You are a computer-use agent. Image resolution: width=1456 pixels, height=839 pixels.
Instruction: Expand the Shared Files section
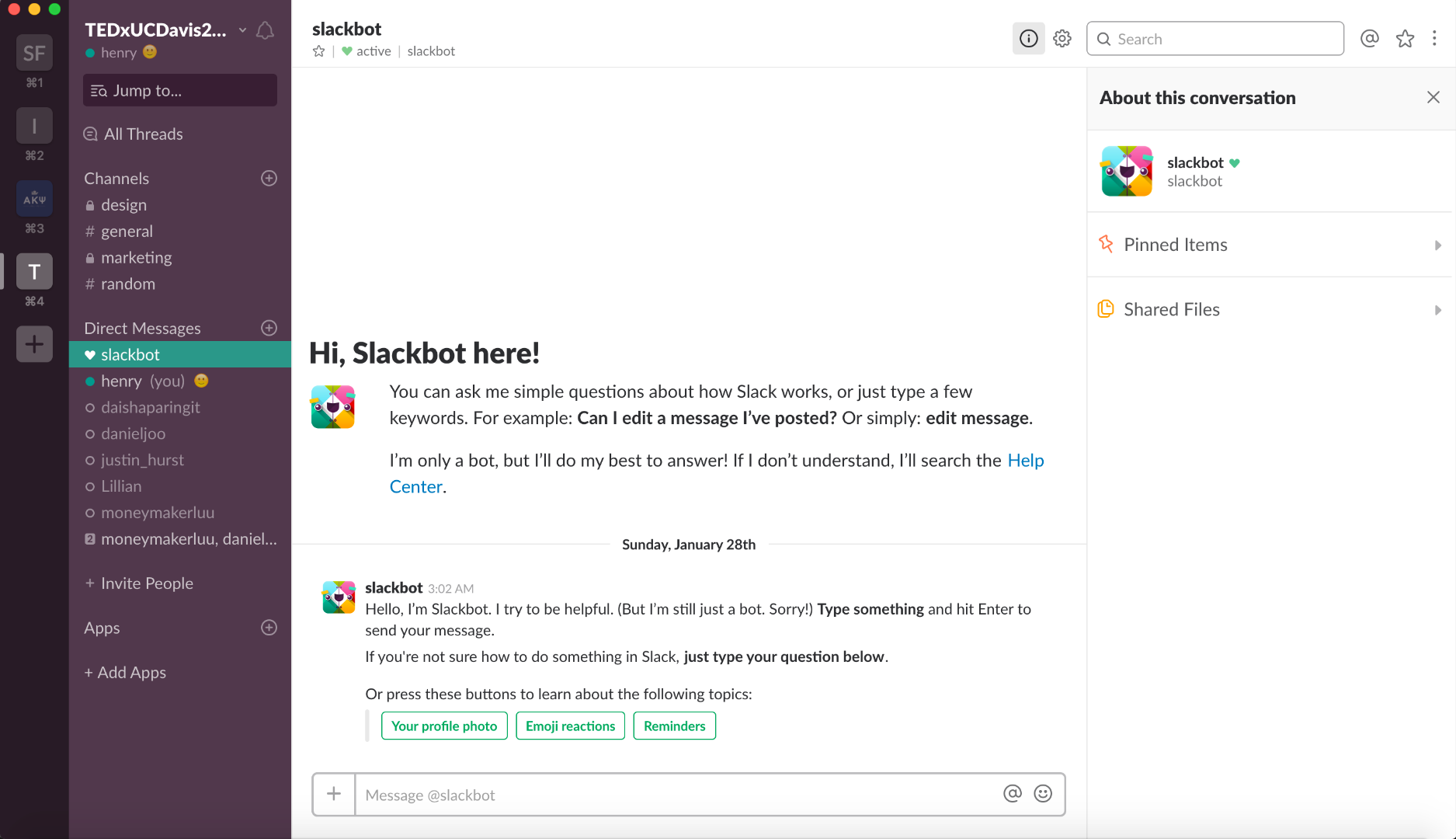click(1270, 309)
